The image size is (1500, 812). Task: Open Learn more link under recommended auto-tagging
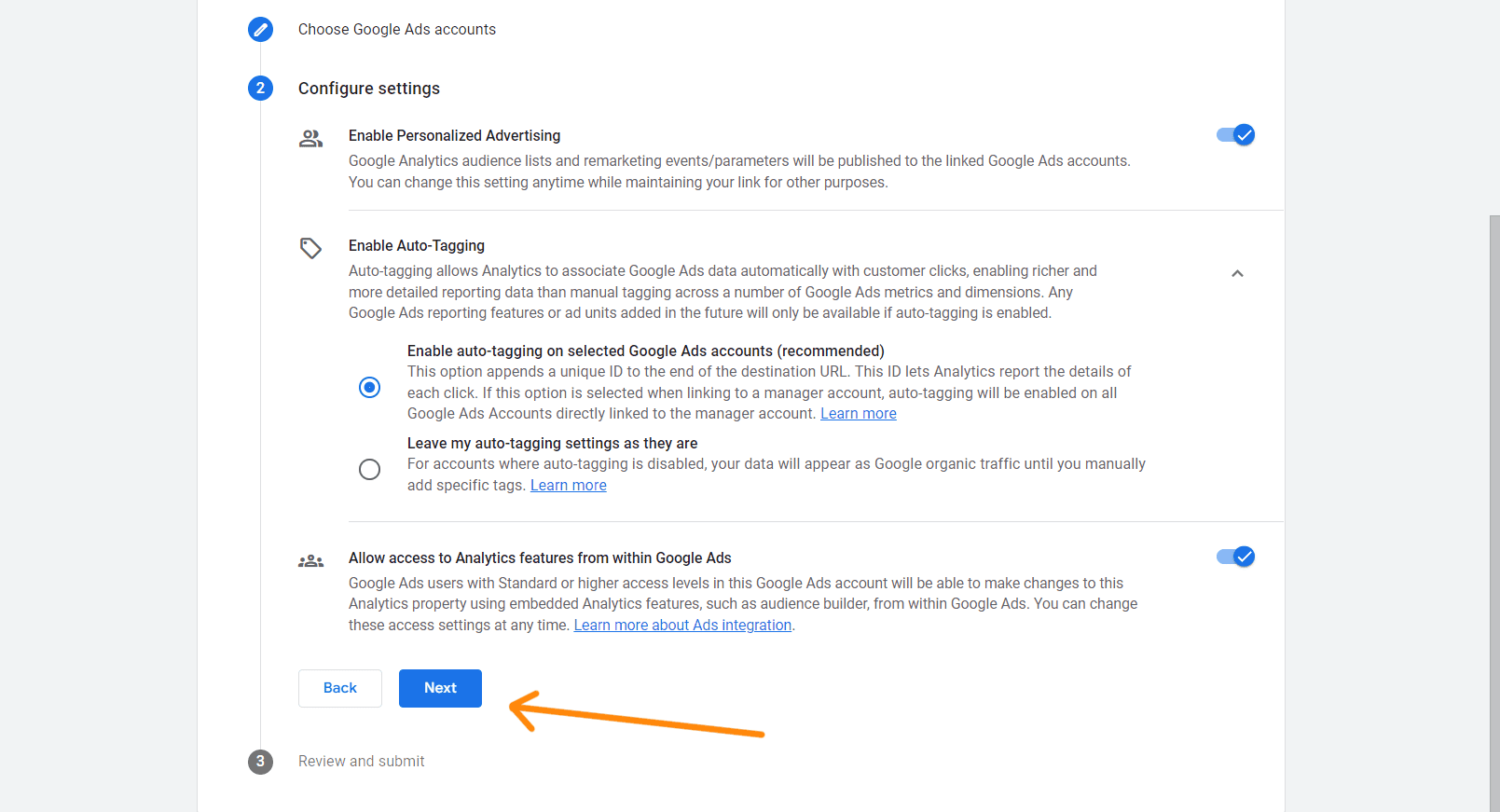tap(858, 414)
